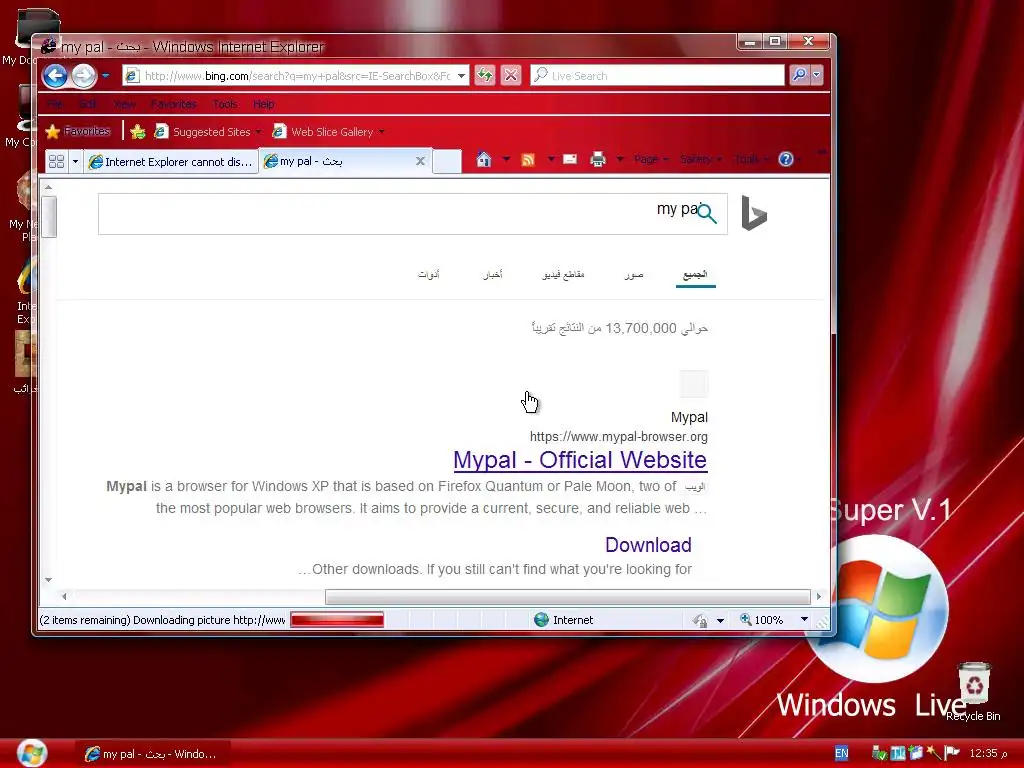
Task: Stop loading with the red X icon
Action: (511, 76)
